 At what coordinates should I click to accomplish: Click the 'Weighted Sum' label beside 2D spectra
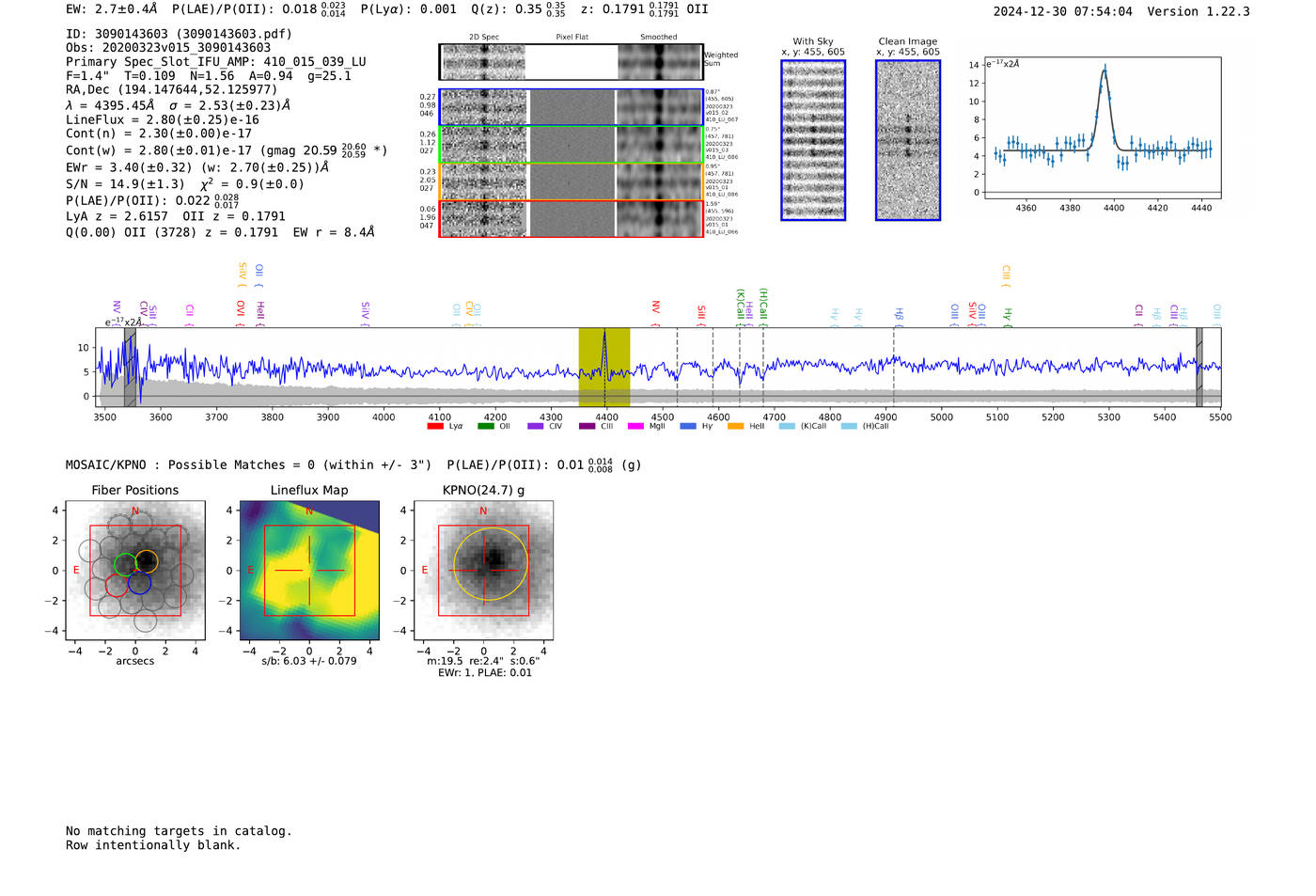(x=721, y=59)
